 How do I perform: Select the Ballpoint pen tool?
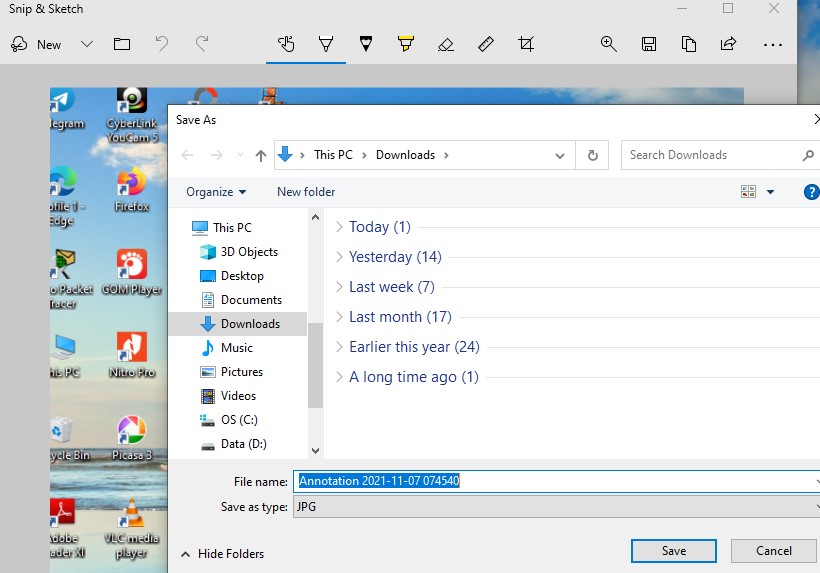(x=325, y=44)
